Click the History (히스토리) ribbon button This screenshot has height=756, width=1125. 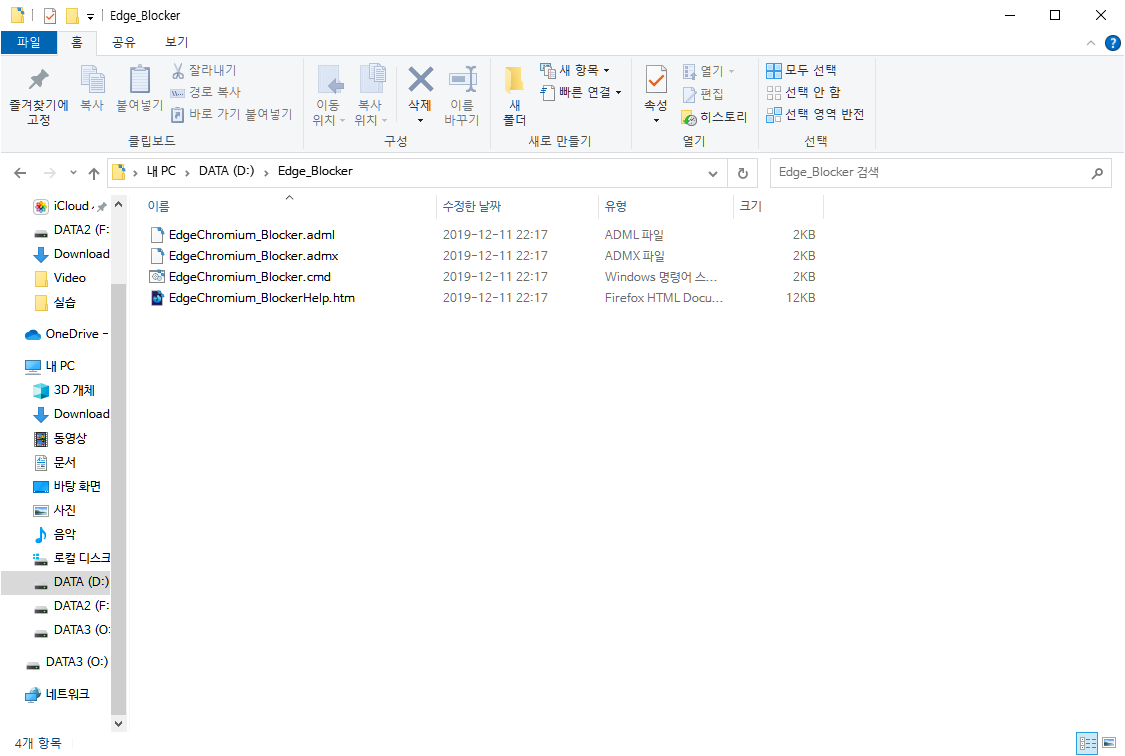(714, 117)
